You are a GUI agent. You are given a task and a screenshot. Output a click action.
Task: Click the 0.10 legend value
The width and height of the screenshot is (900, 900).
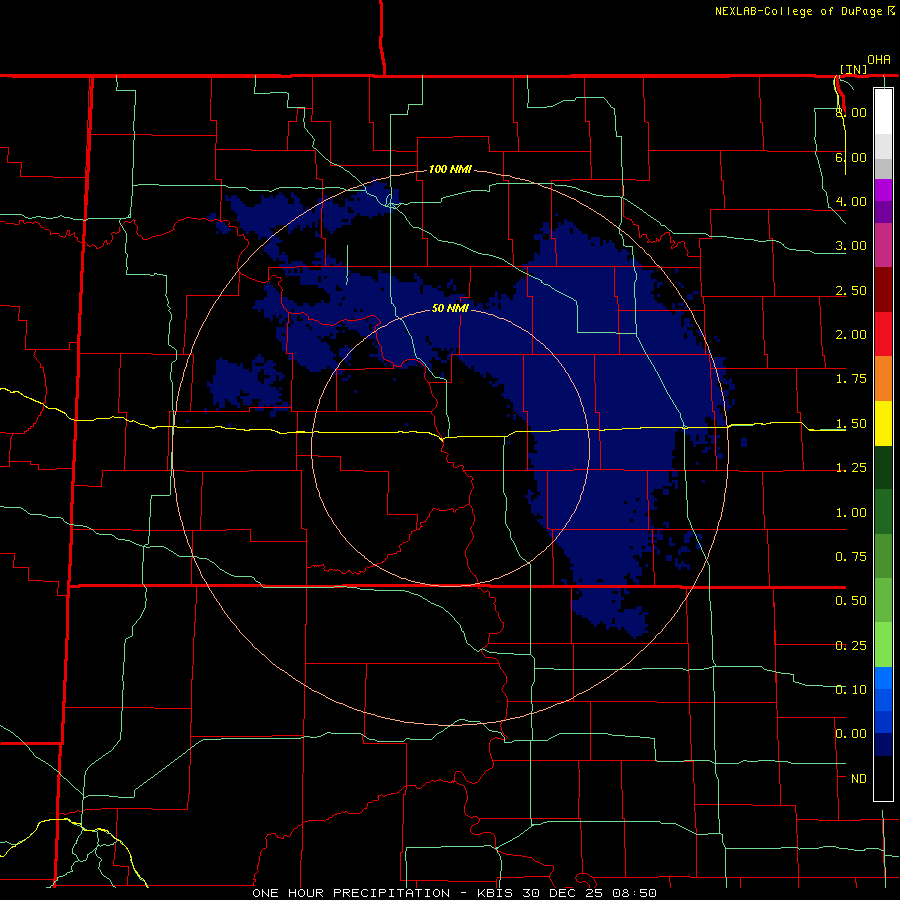tap(851, 690)
